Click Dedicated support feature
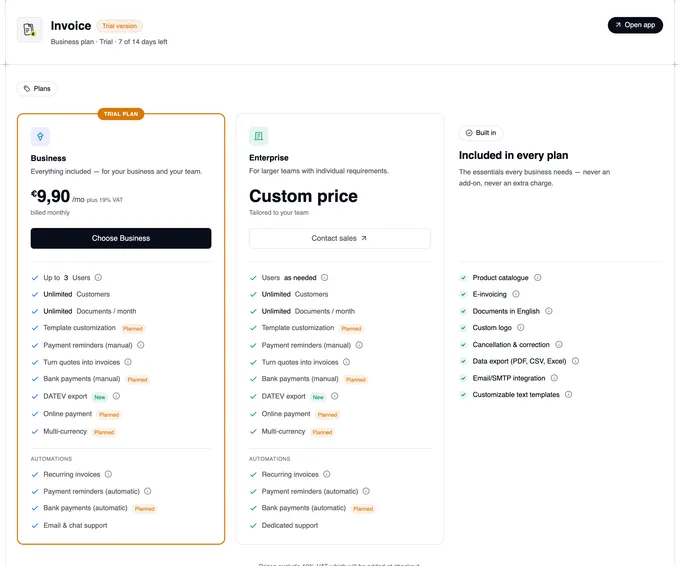The width and height of the screenshot is (680, 566). [x=290, y=525]
